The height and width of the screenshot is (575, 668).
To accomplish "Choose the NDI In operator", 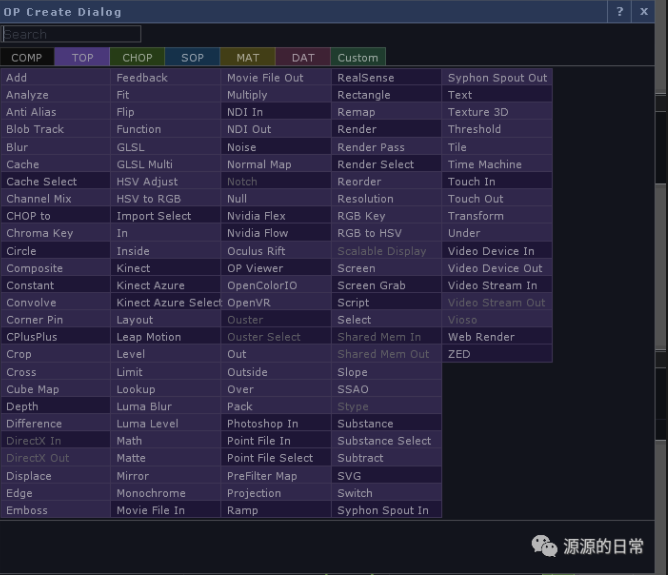I will click(x=276, y=112).
